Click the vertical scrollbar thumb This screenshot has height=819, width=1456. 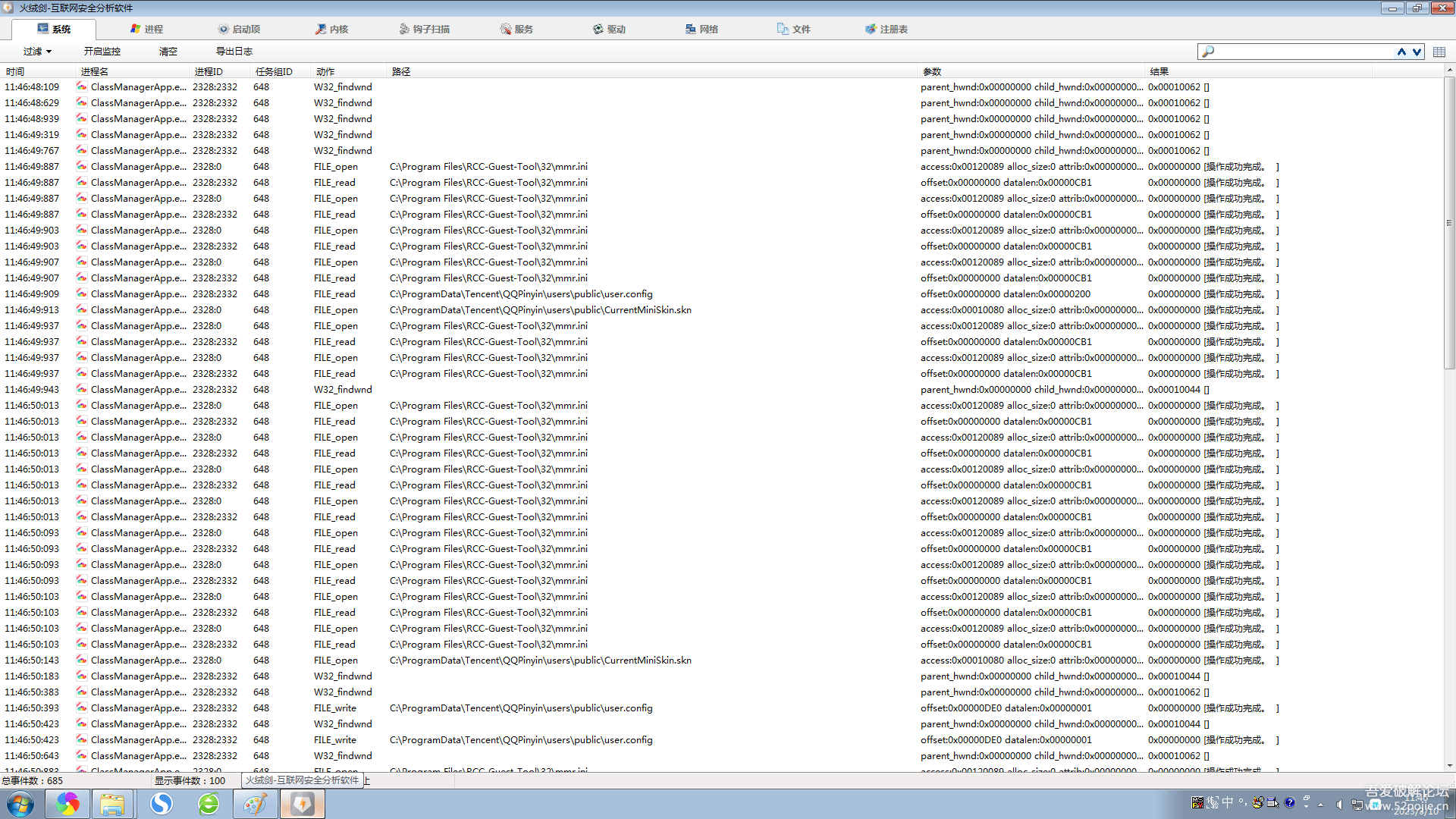(x=1449, y=222)
